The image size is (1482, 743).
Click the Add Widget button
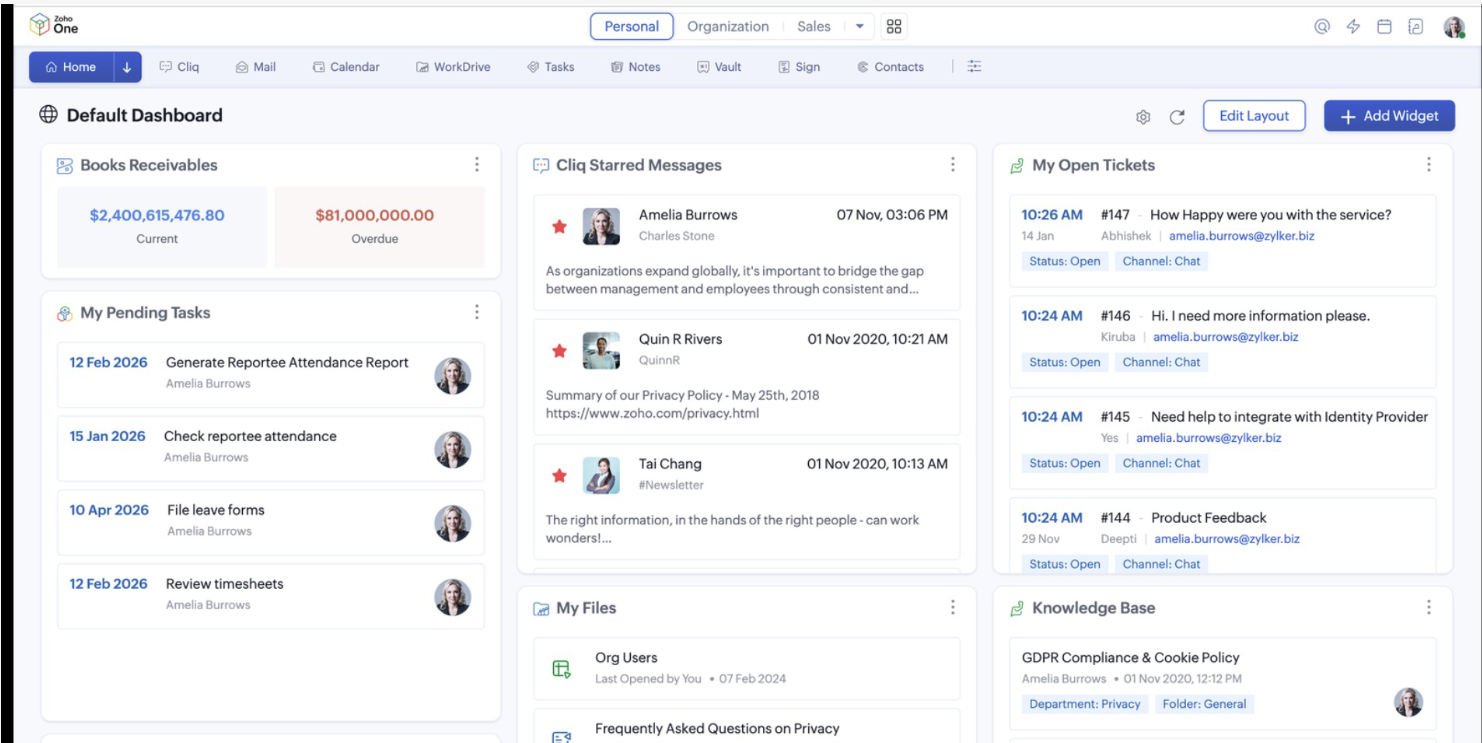pos(1389,116)
